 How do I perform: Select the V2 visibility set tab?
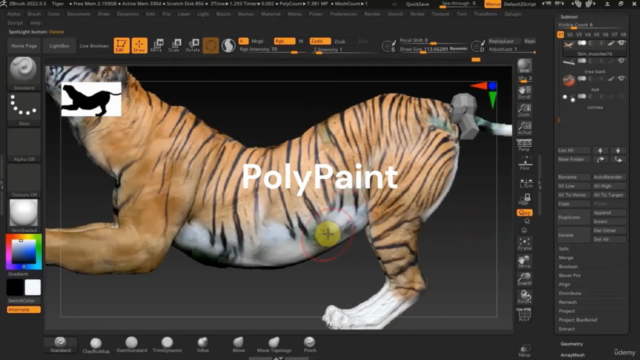coord(570,35)
